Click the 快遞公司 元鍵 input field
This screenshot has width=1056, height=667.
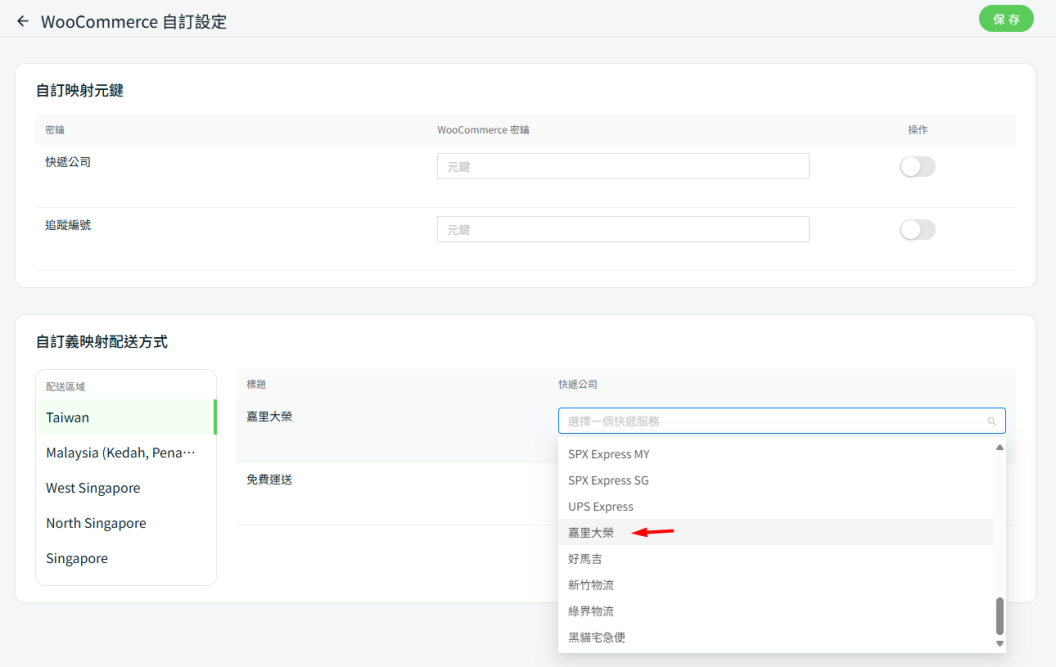point(622,167)
